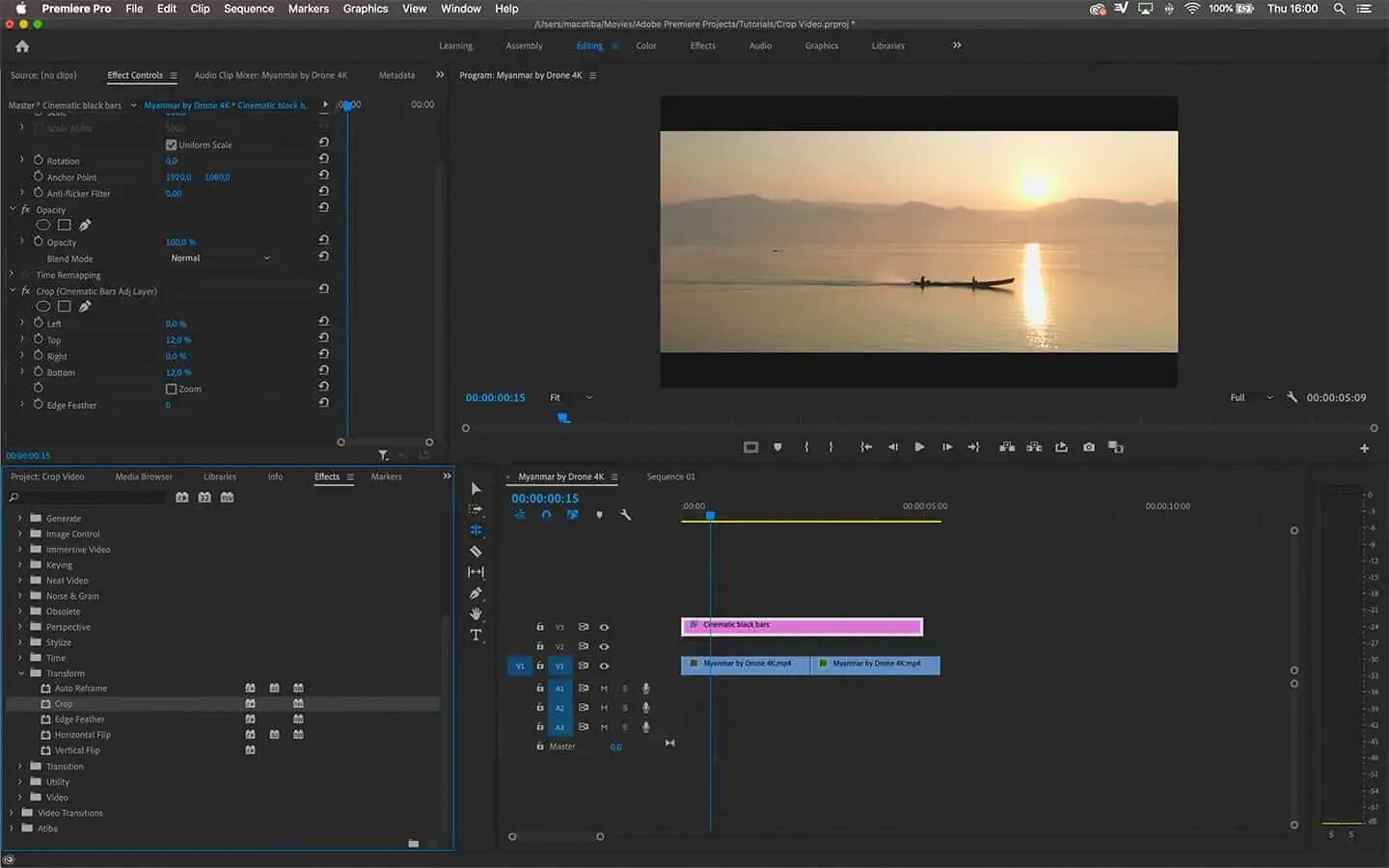
Task: Open the Home screen icon
Action: [22, 46]
